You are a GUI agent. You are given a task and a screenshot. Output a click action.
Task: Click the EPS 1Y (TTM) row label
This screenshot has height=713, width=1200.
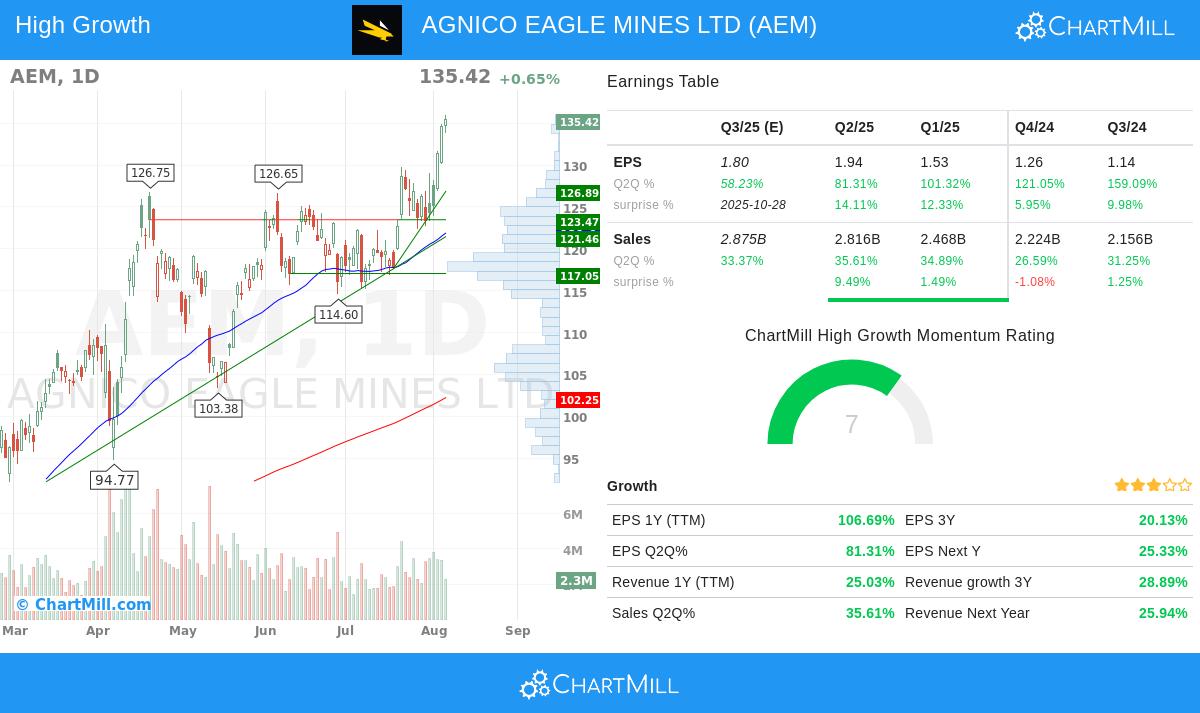point(659,520)
